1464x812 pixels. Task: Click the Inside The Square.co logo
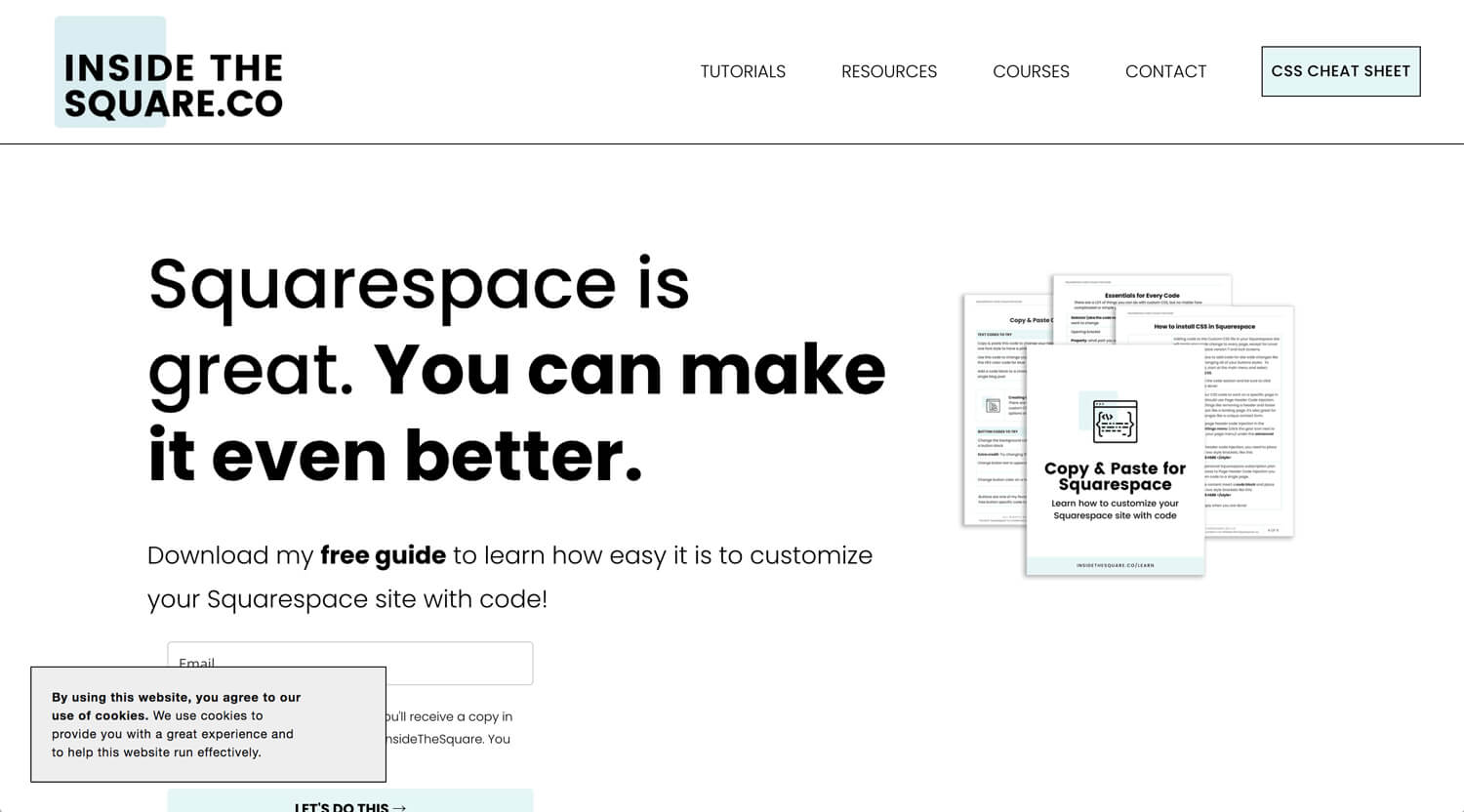(169, 72)
